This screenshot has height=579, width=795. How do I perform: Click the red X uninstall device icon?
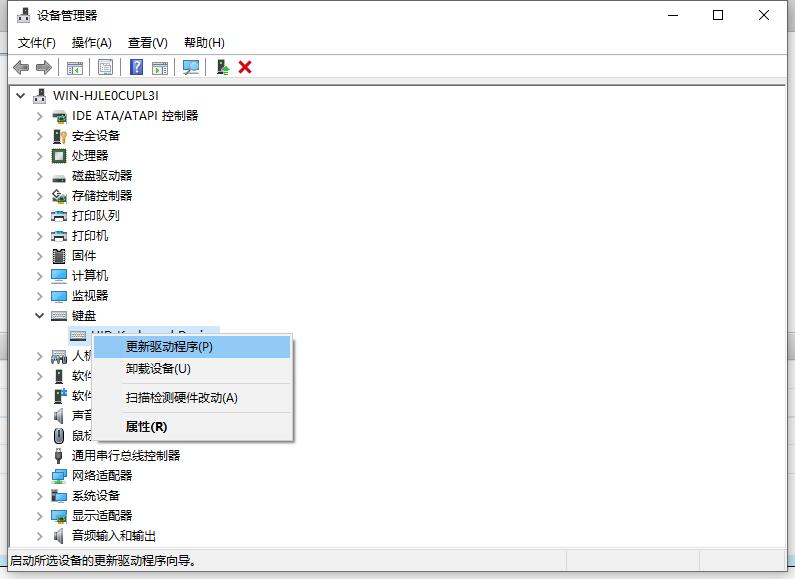click(245, 67)
